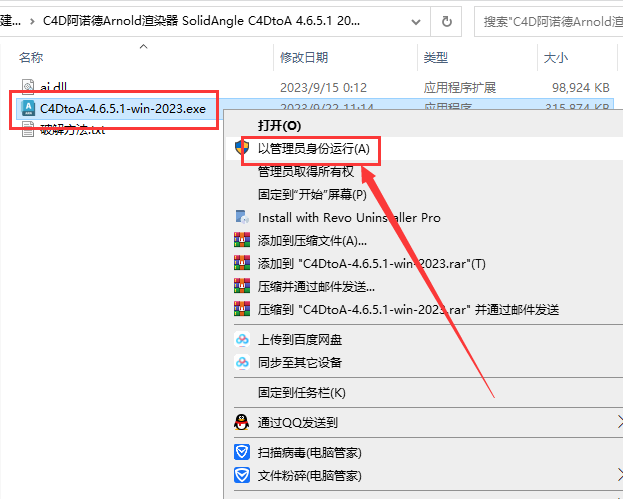623x499 pixels.
Task: Choose 固定到"开始"屏幕(P)
Action: point(312,195)
